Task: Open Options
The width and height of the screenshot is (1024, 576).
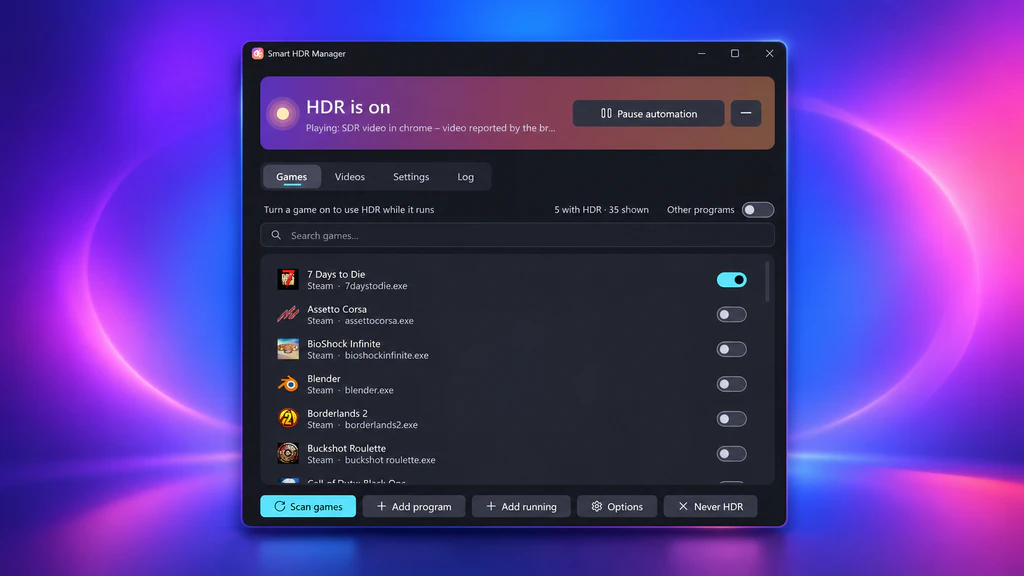Action: coord(617,506)
